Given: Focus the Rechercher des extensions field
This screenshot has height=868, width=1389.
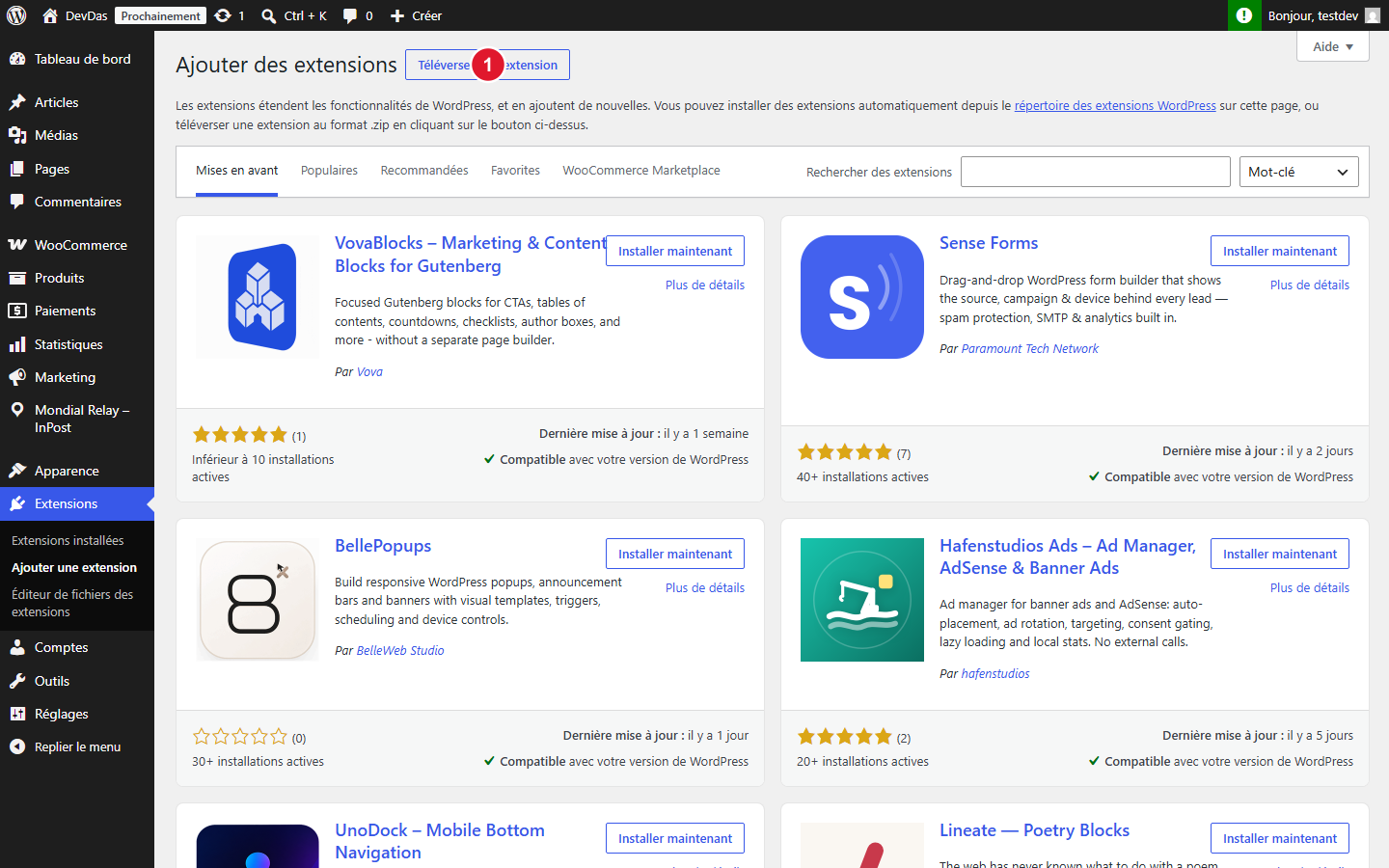Looking at the screenshot, I should 1096,172.
